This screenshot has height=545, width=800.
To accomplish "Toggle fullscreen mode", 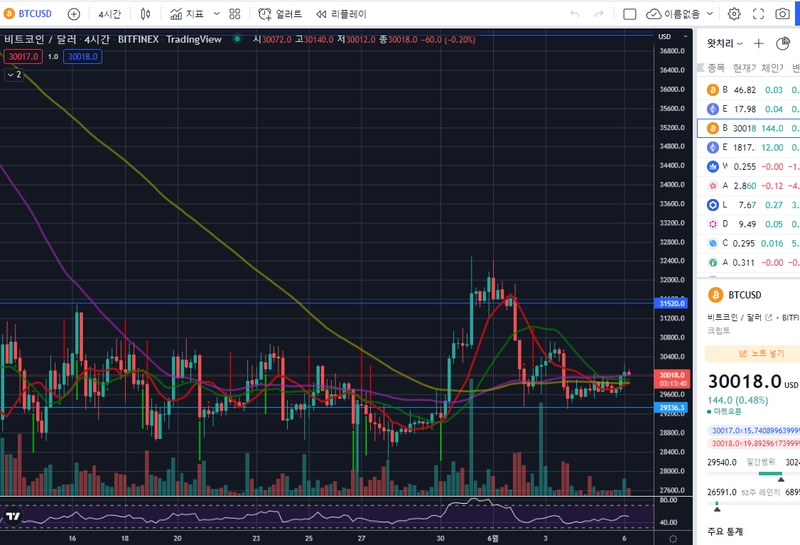I will click(x=759, y=14).
